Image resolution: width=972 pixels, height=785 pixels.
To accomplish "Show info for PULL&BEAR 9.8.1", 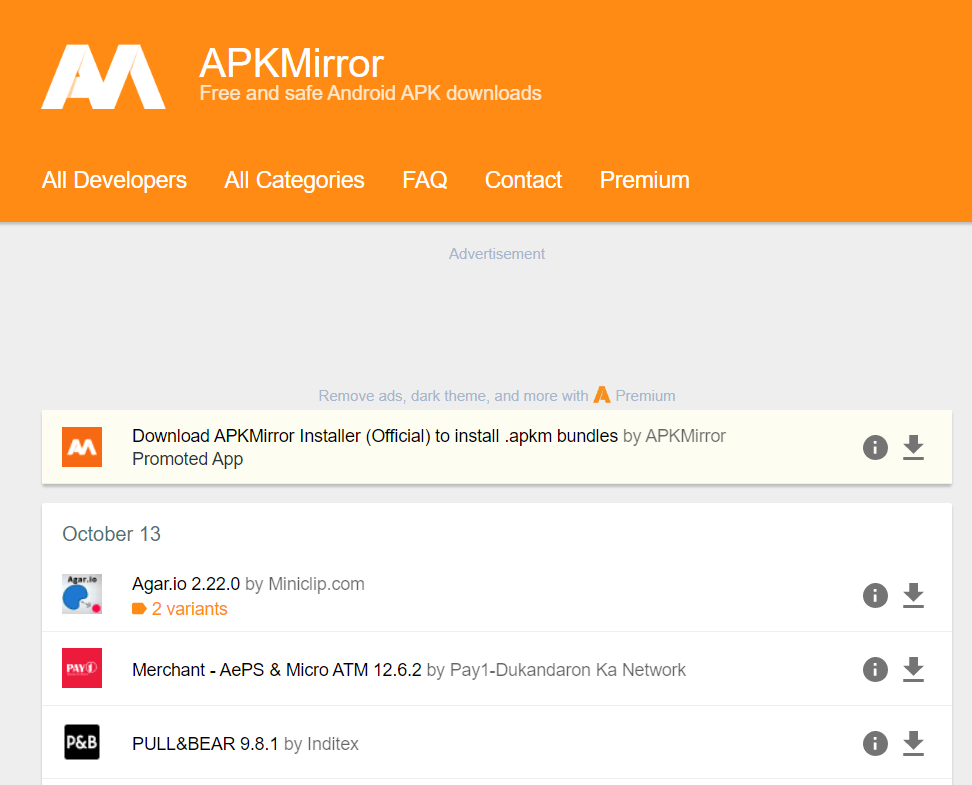I will coord(875,743).
